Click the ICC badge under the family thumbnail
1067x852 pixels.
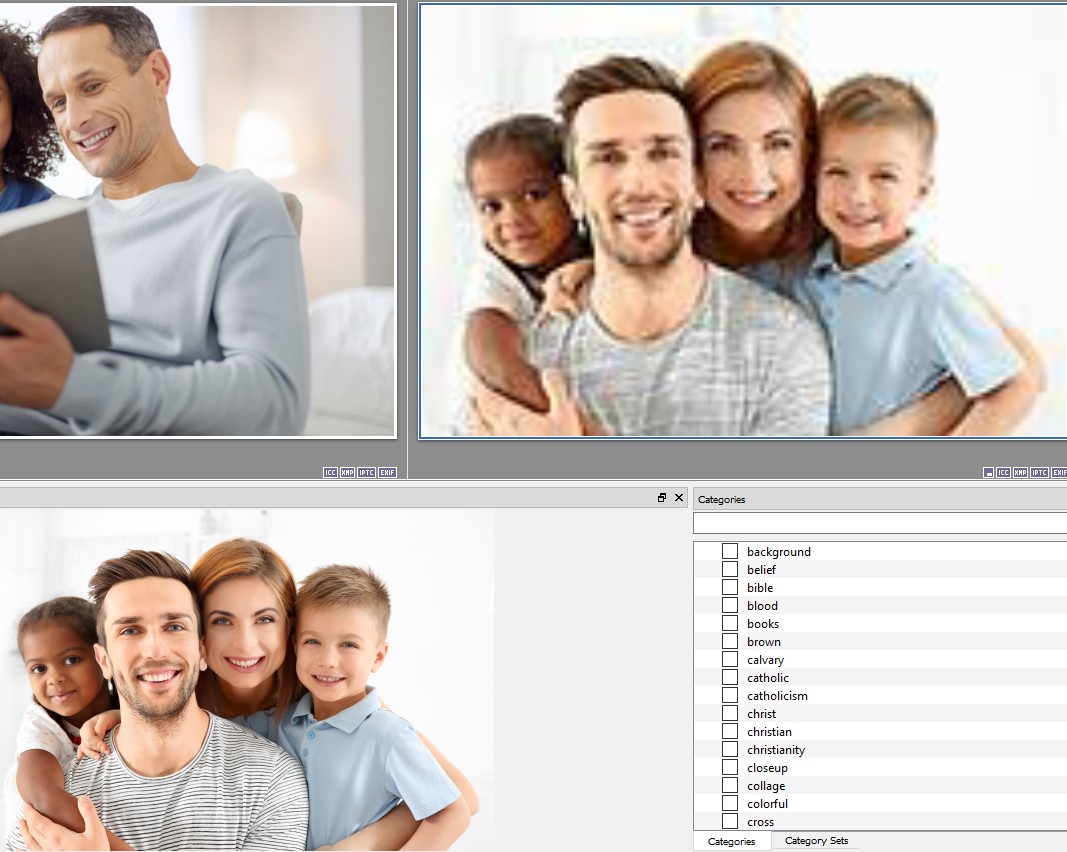coord(1003,472)
